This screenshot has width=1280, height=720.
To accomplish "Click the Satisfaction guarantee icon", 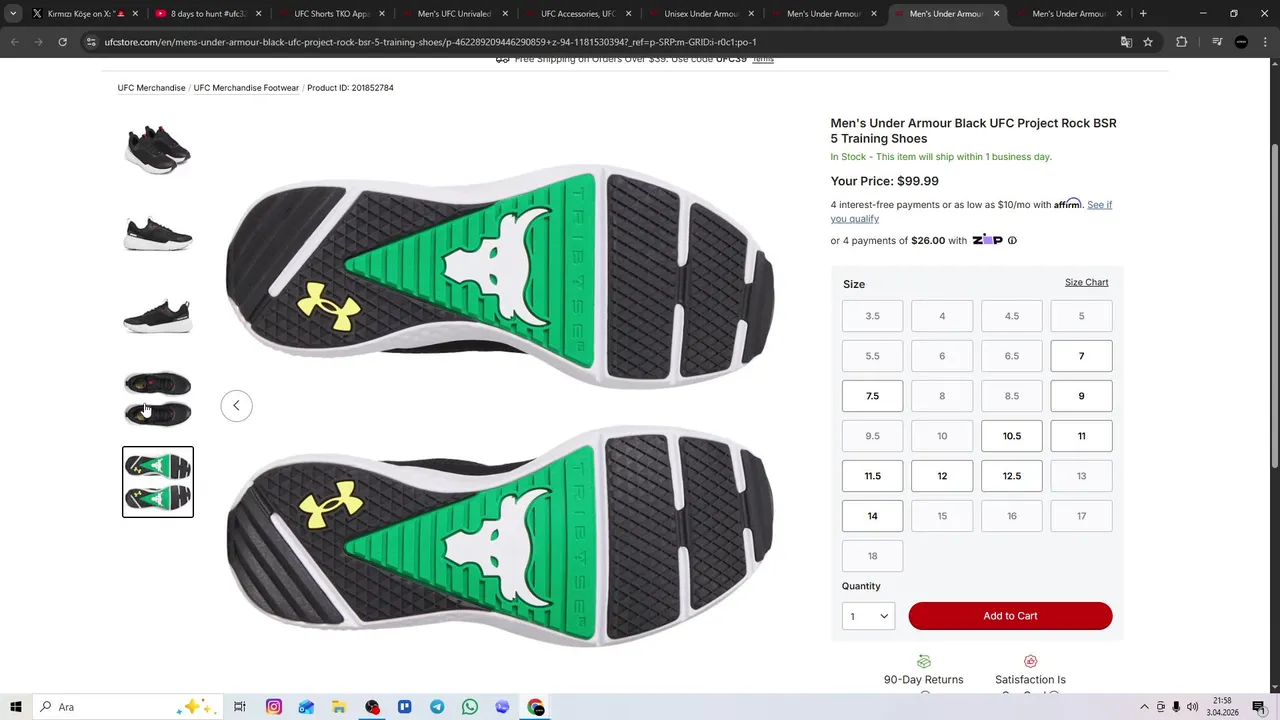I will [1030, 661].
